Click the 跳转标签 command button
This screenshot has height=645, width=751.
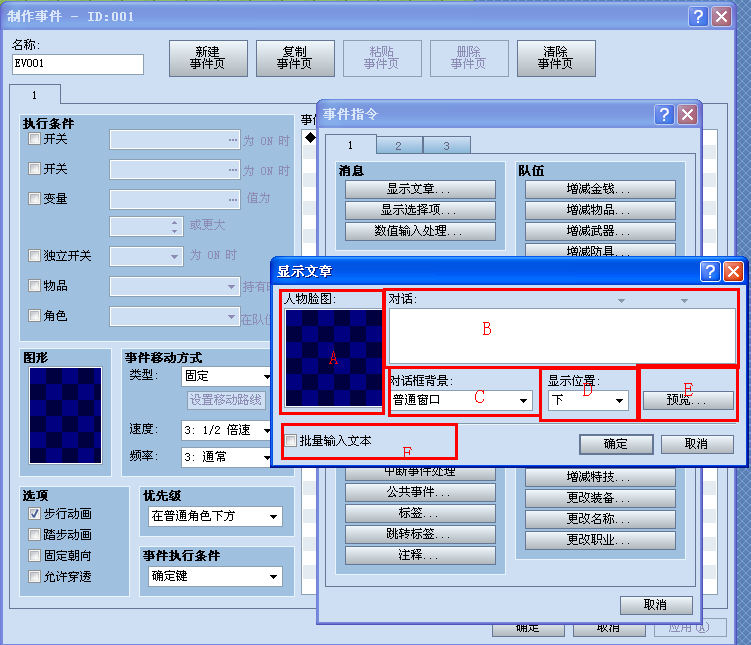[420, 534]
